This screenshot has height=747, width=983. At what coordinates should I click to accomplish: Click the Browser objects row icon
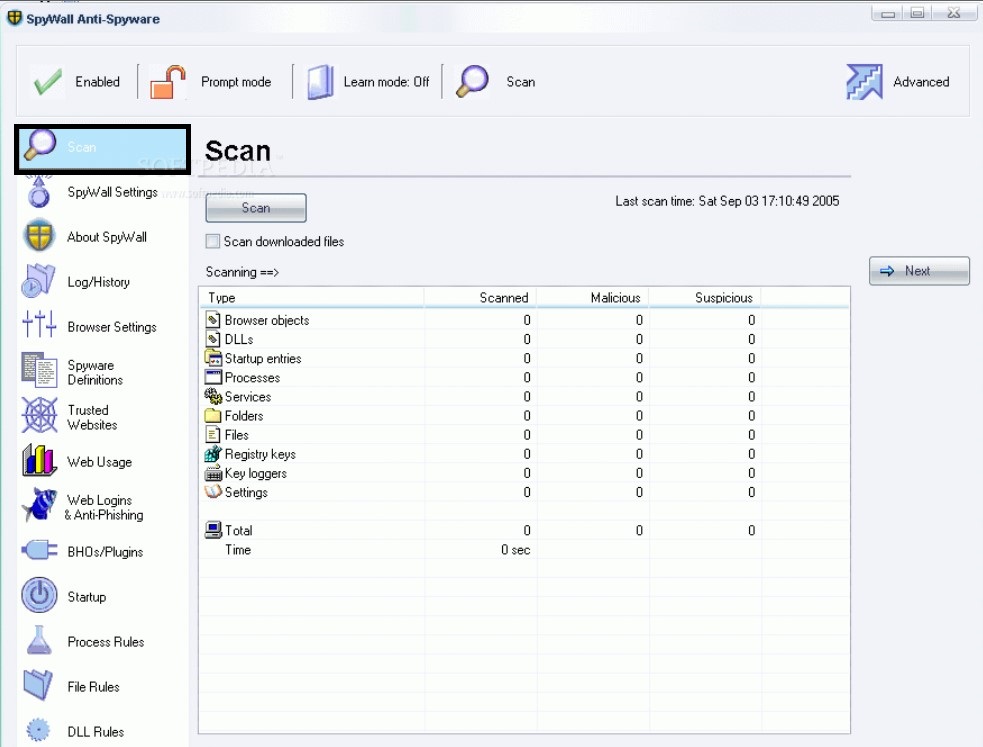tap(213, 320)
